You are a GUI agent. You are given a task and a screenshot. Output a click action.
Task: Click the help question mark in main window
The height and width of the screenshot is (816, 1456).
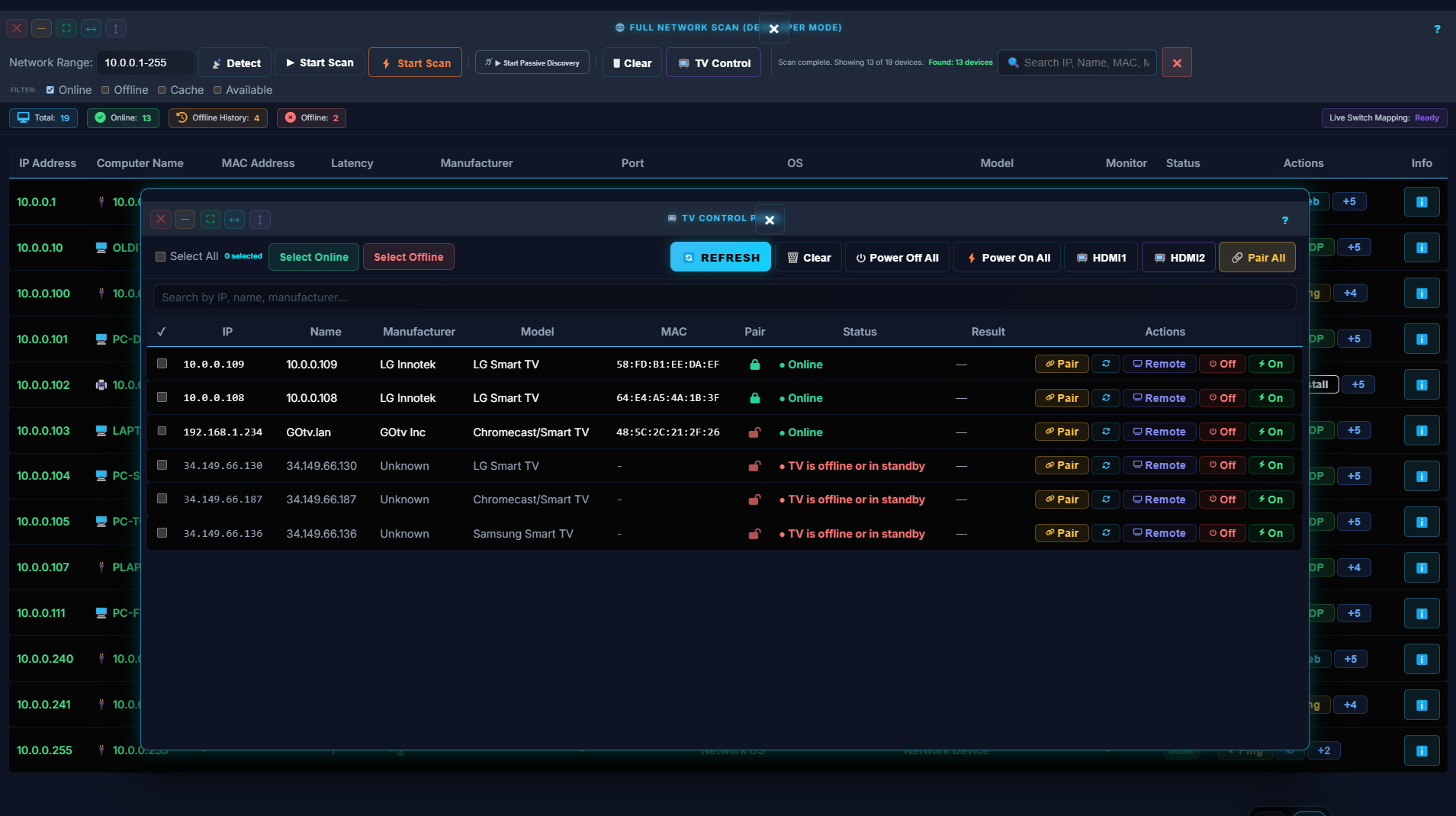click(x=1437, y=29)
